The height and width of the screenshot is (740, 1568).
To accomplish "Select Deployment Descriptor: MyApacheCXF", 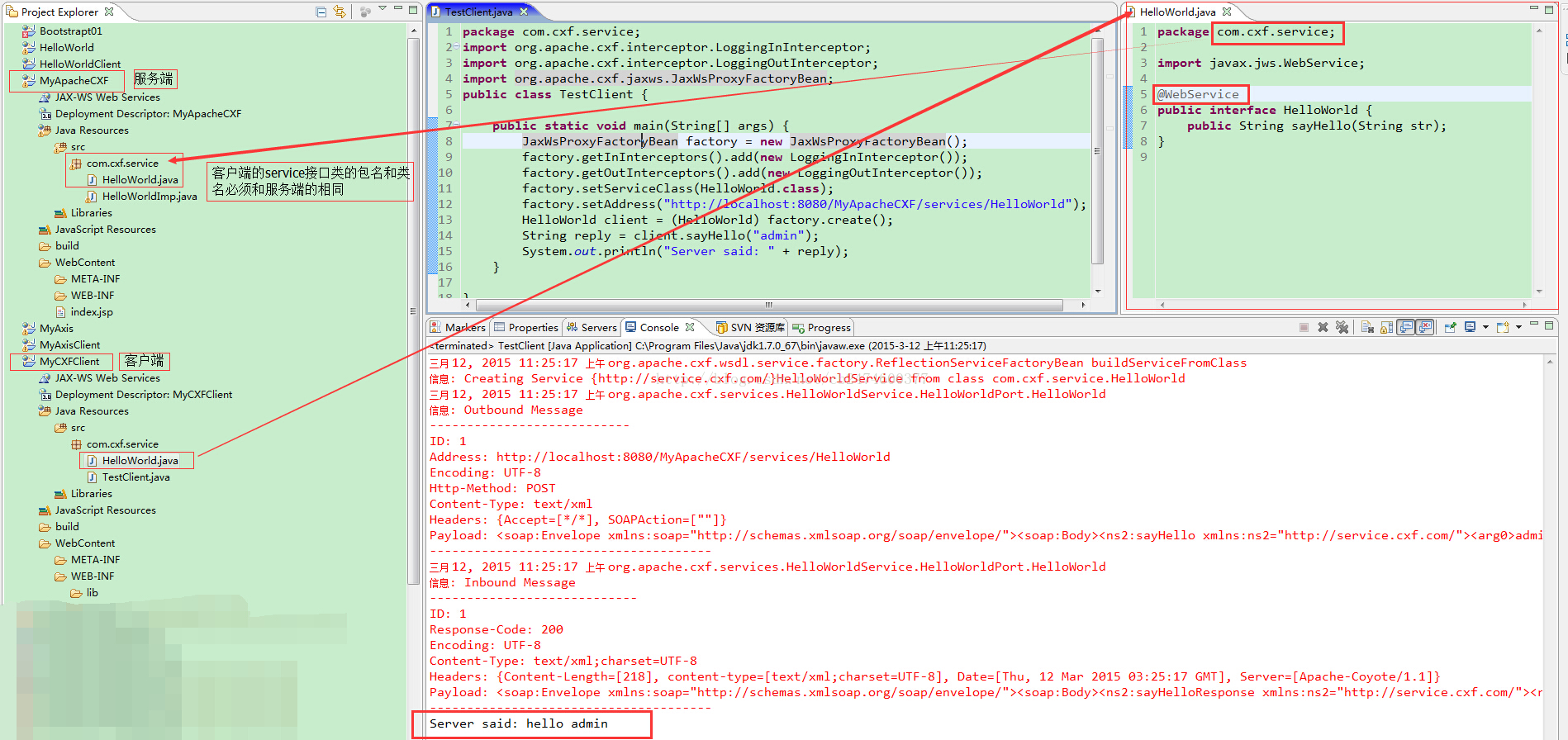I will point(148,114).
